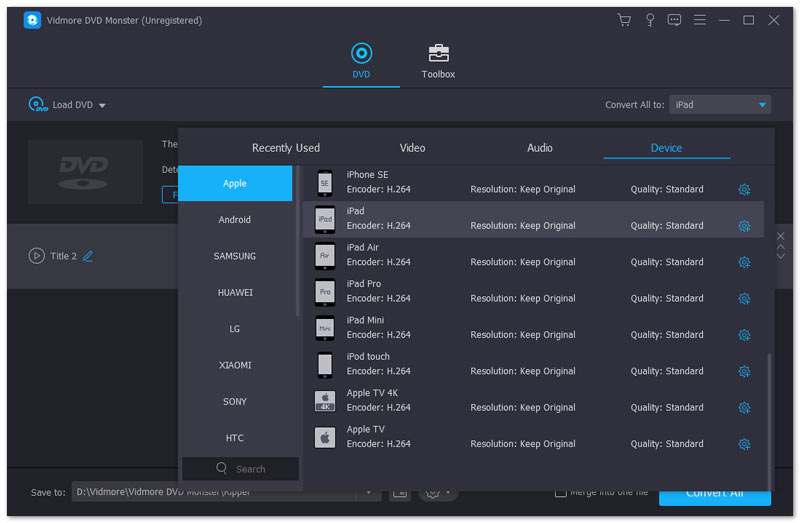Switch to the Audio tab
Image resolution: width=800 pixels, height=523 pixels.
pos(539,148)
